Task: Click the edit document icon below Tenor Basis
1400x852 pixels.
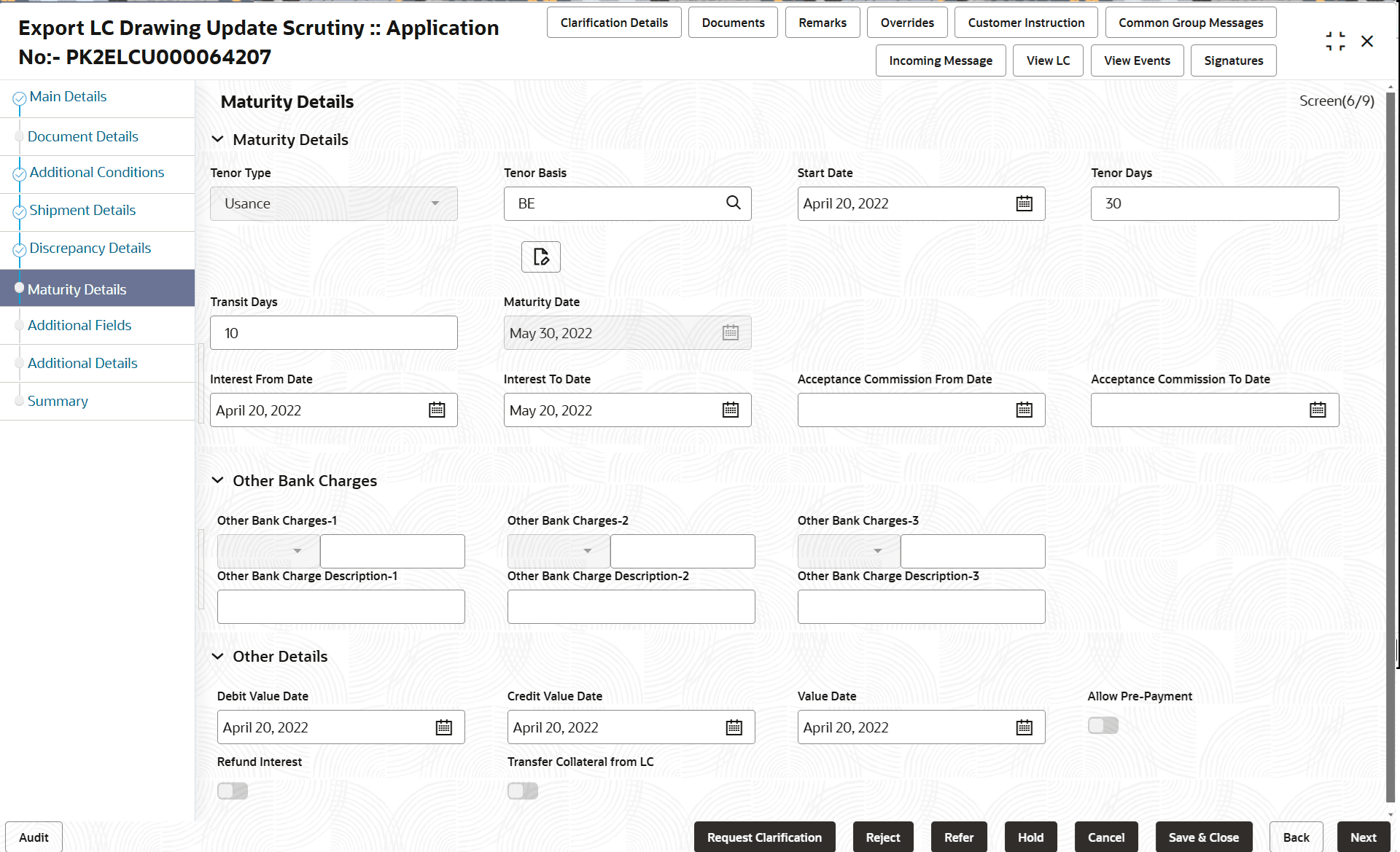Action: click(x=540, y=257)
